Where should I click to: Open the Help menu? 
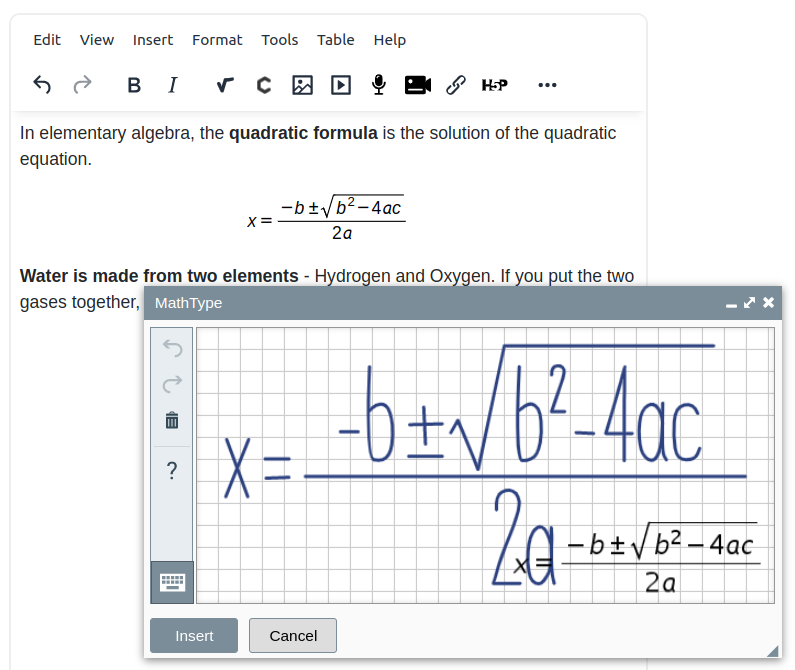pos(389,40)
